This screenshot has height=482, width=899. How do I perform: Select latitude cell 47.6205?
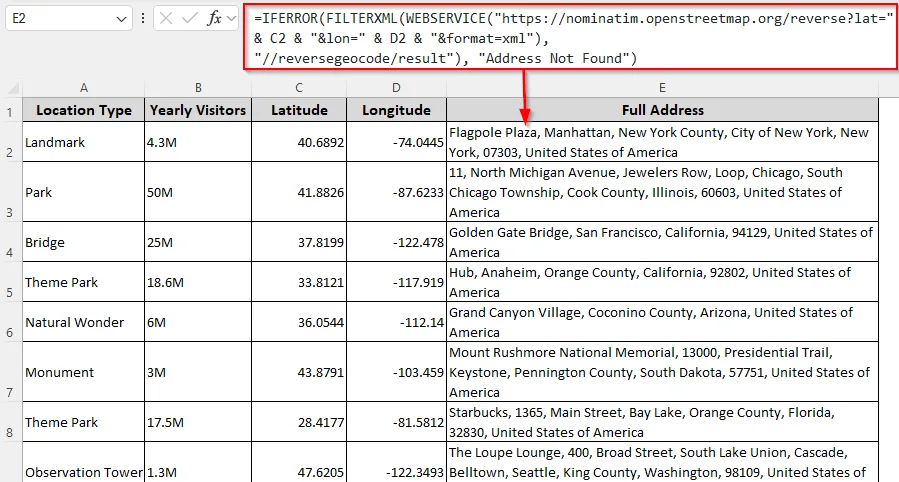pos(299,463)
